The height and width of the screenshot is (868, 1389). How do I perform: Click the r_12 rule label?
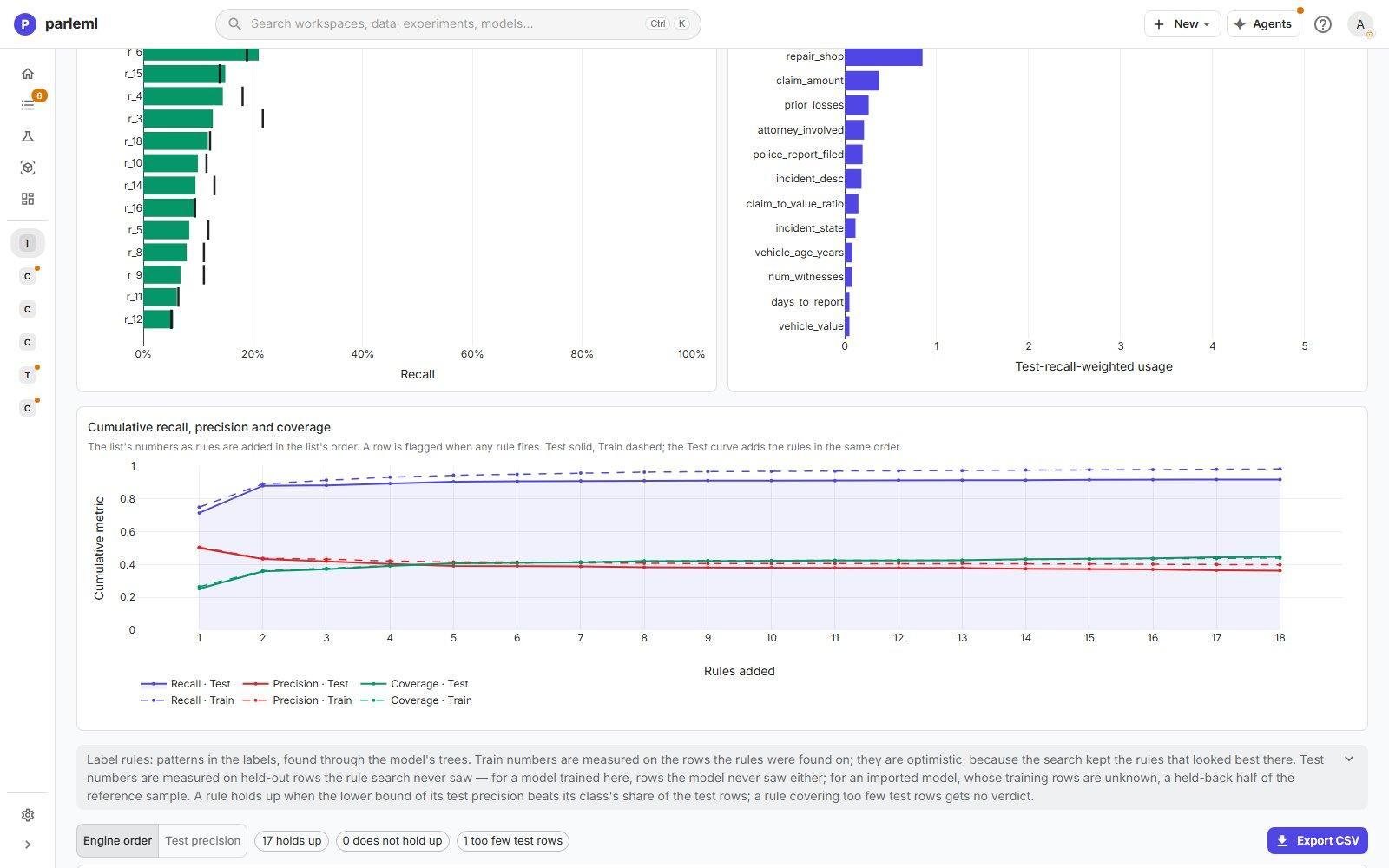tap(133, 319)
